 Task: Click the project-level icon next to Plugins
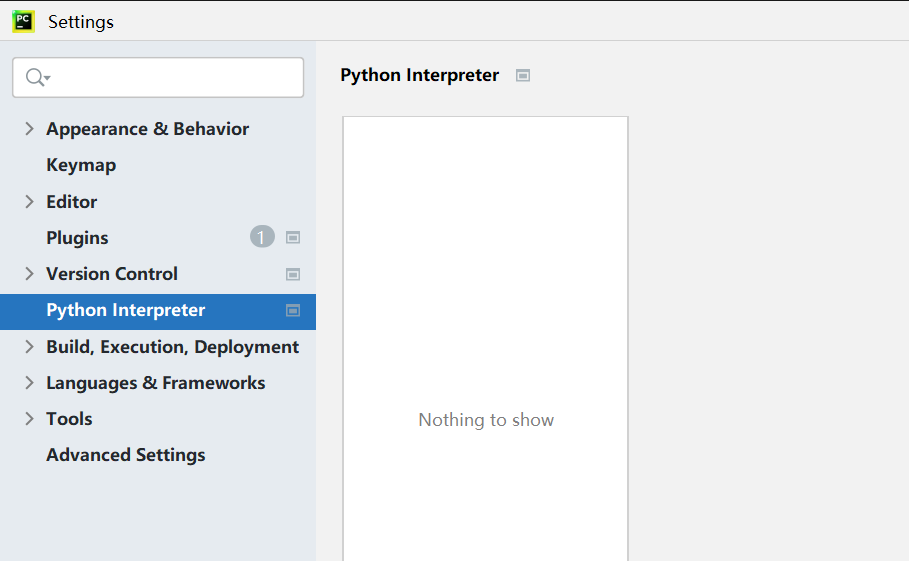tap(293, 238)
